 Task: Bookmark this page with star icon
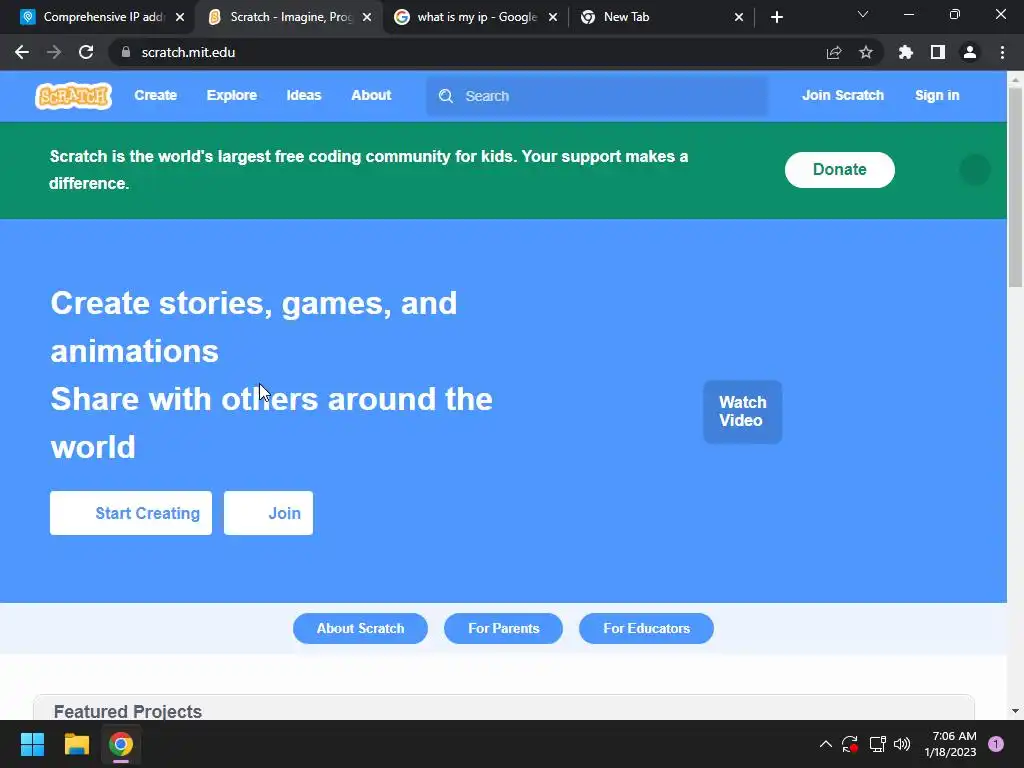coord(866,52)
